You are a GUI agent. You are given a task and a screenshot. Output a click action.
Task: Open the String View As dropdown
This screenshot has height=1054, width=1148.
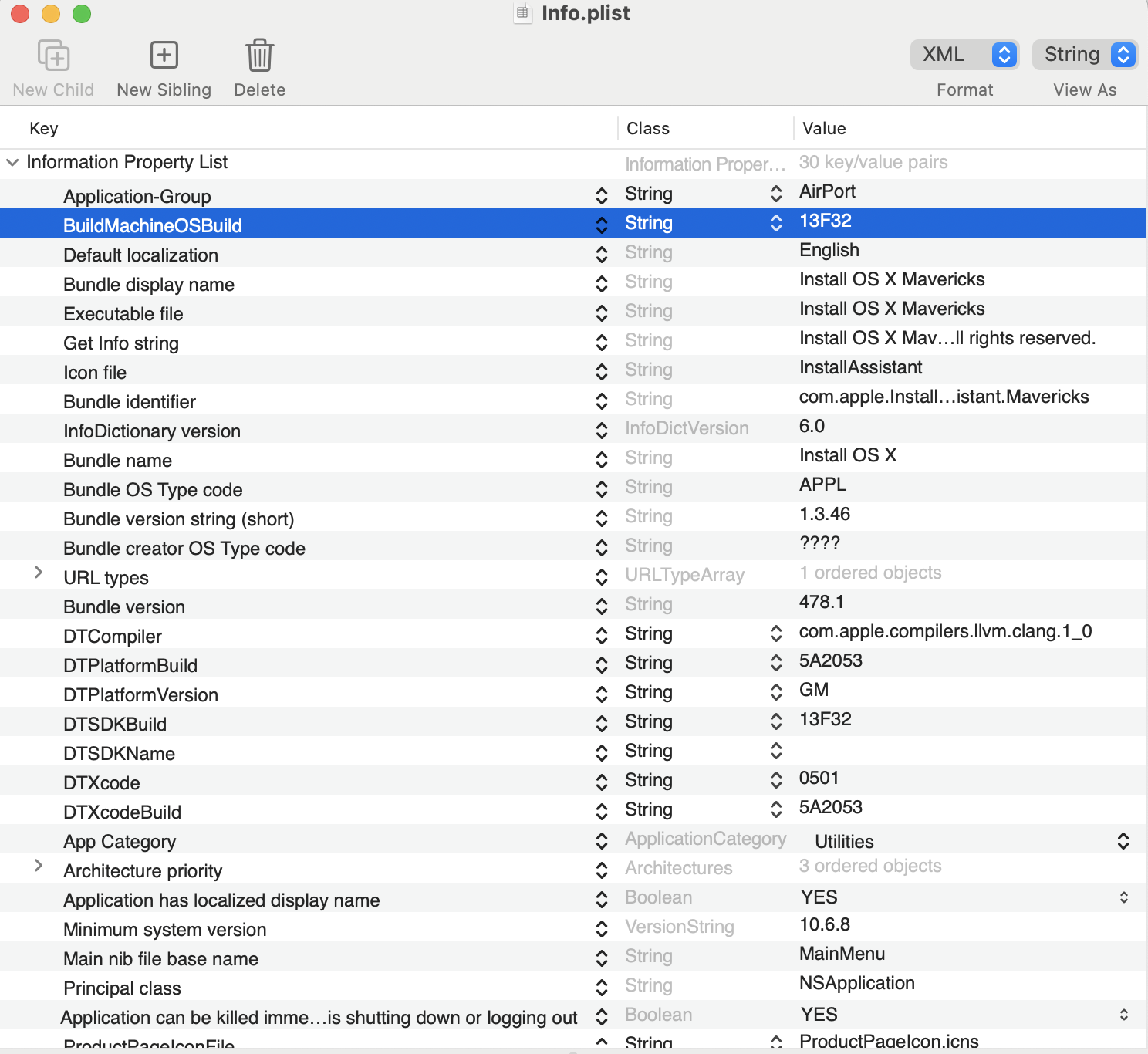coord(1086,55)
